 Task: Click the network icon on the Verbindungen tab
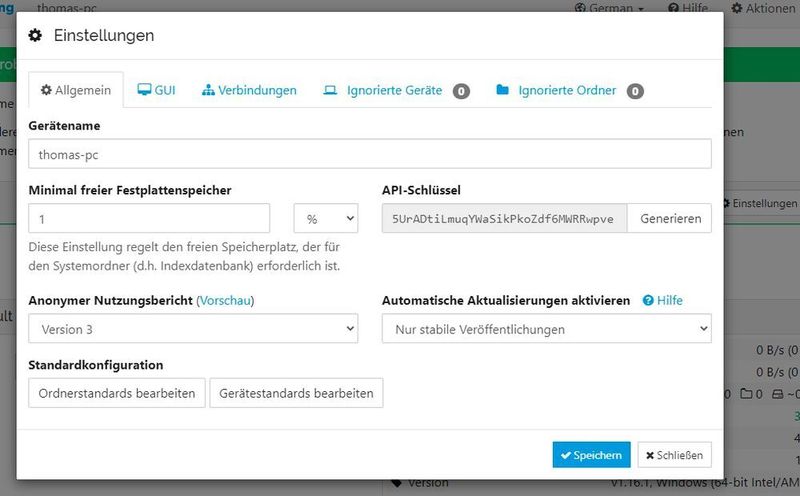click(x=208, y=90)
